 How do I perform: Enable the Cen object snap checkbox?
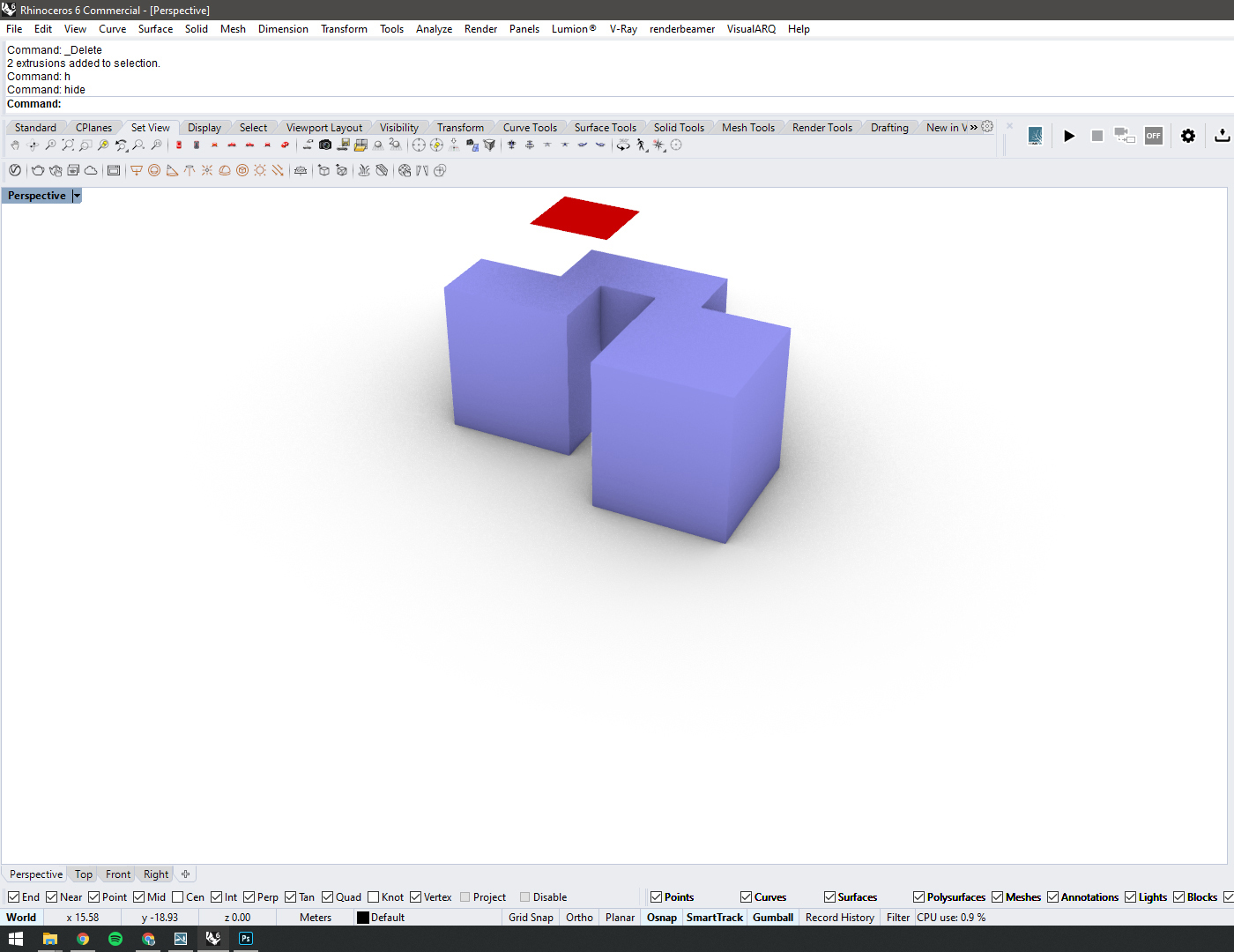tap(178, 897)
